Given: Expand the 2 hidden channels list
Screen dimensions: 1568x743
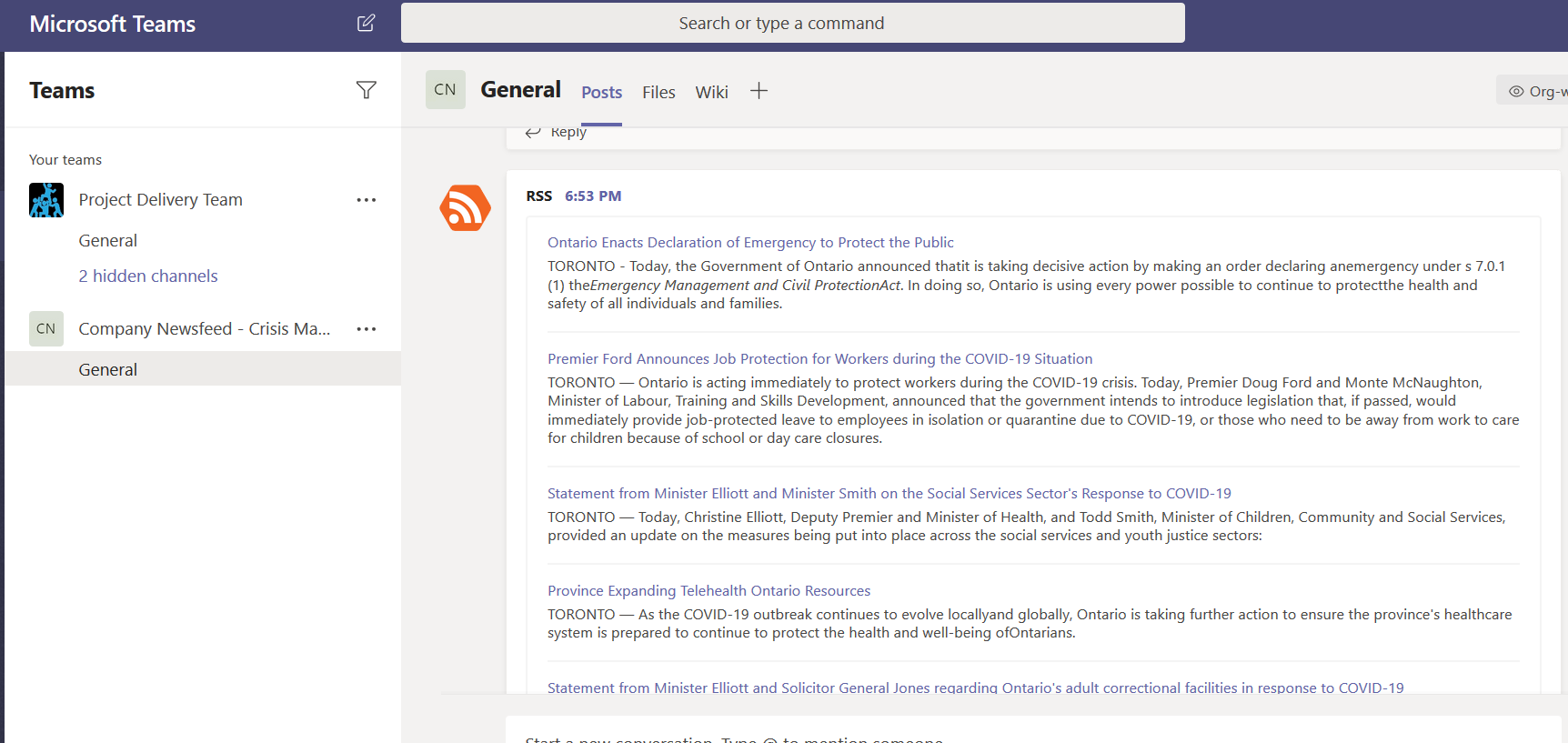Looking at the screenshot, I should (148, 276).
